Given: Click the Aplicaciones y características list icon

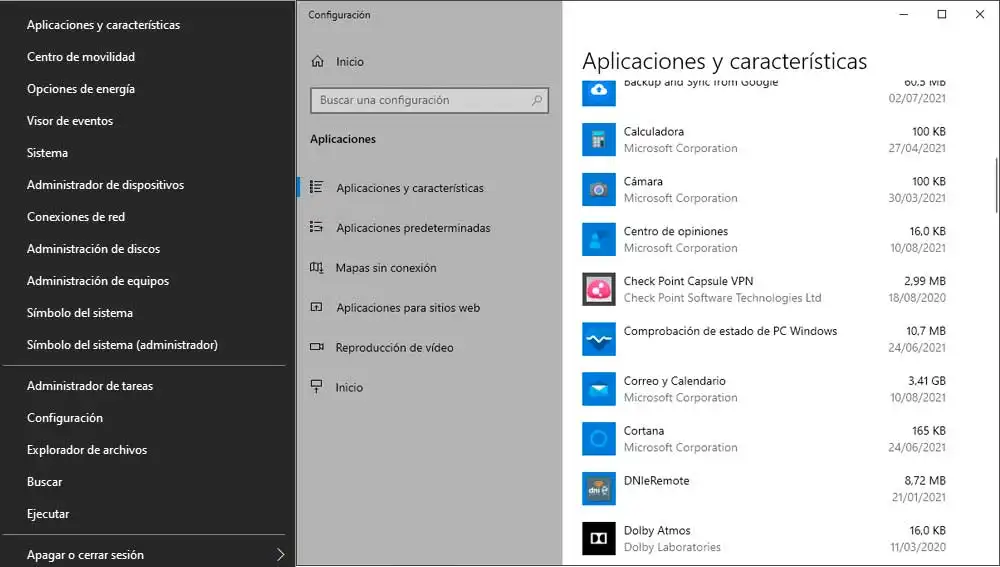Looking at the screenshot, I should 316,187.
